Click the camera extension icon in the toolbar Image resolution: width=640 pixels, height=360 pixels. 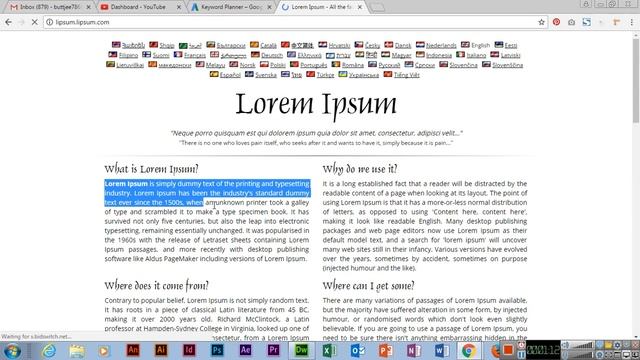[x=571, y=22]
